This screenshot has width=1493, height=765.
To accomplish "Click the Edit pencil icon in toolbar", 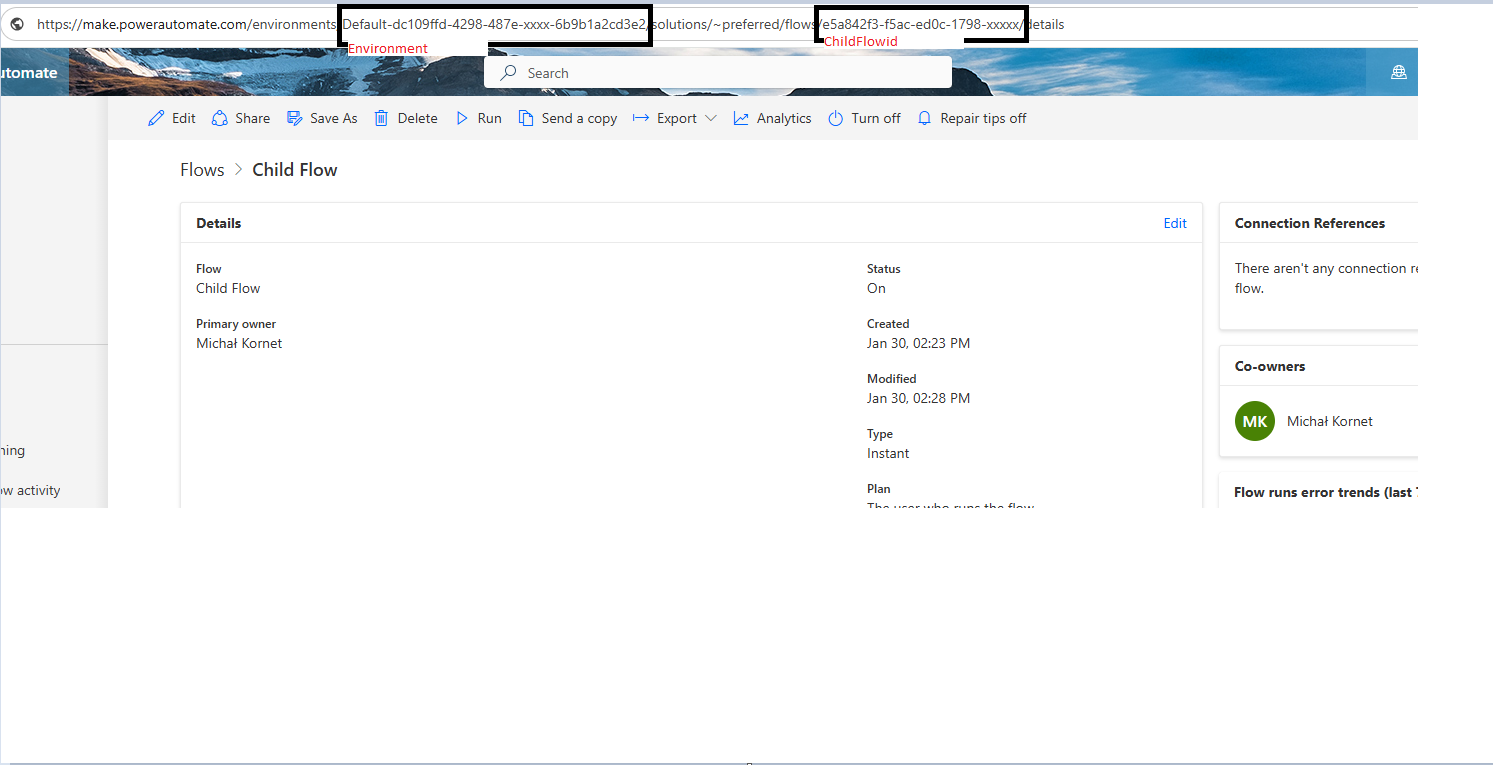I will click(156, 118).
